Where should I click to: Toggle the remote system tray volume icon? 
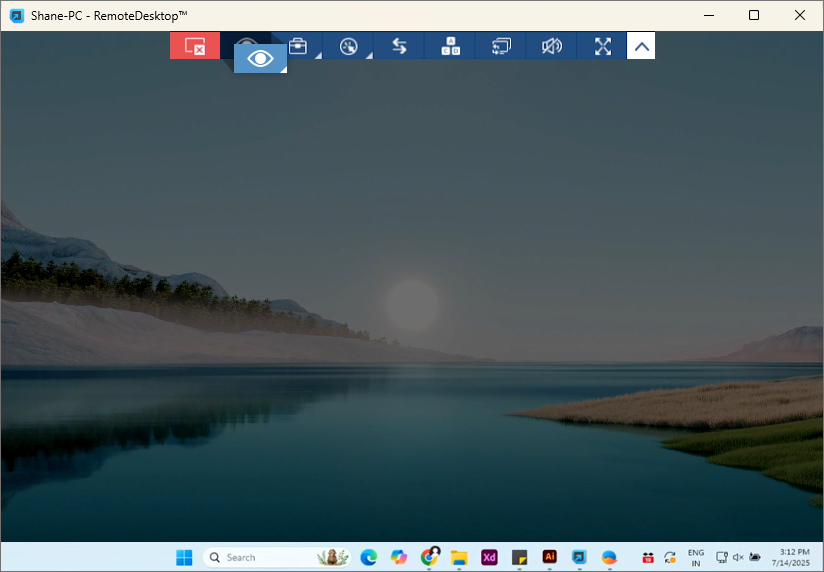point(738,557)
